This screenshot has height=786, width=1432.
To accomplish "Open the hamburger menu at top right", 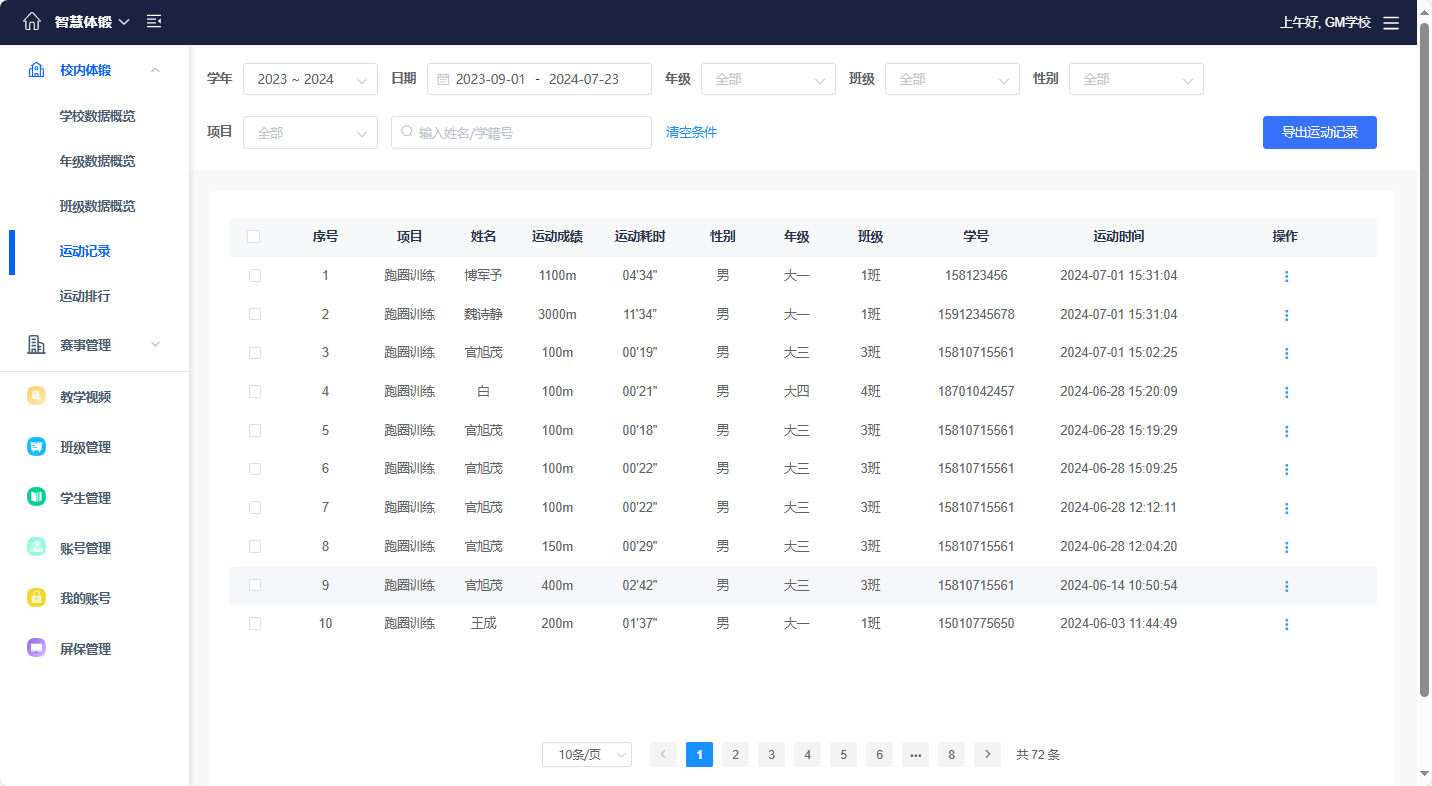I will [1391, 22].
